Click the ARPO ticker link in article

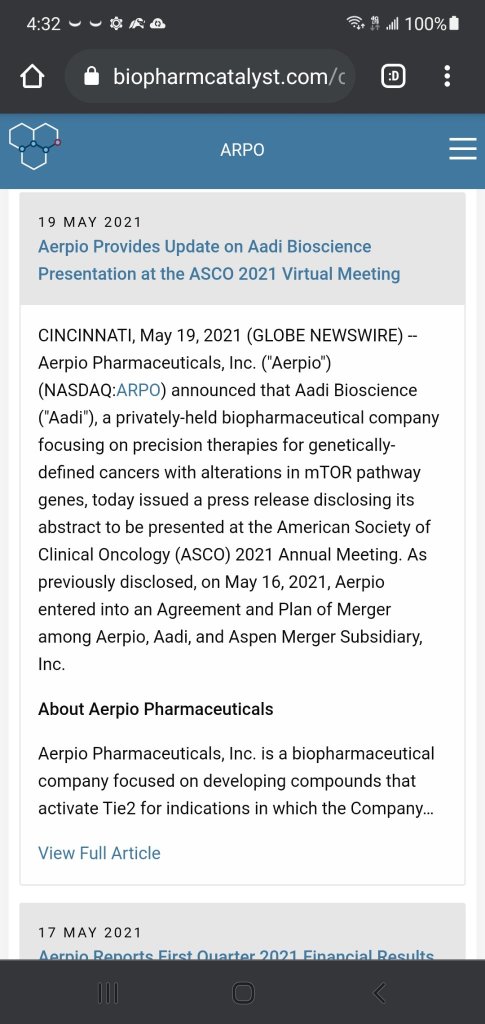pos(138,391)
